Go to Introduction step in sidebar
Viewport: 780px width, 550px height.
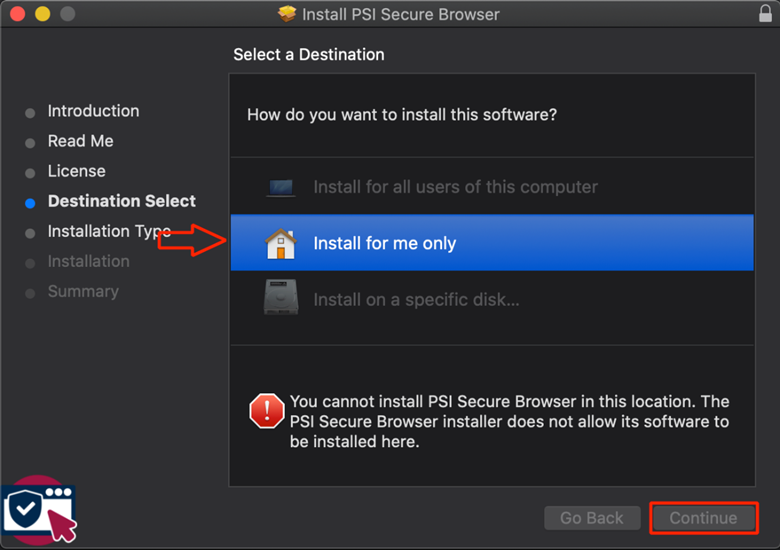(x=94, y=111)
